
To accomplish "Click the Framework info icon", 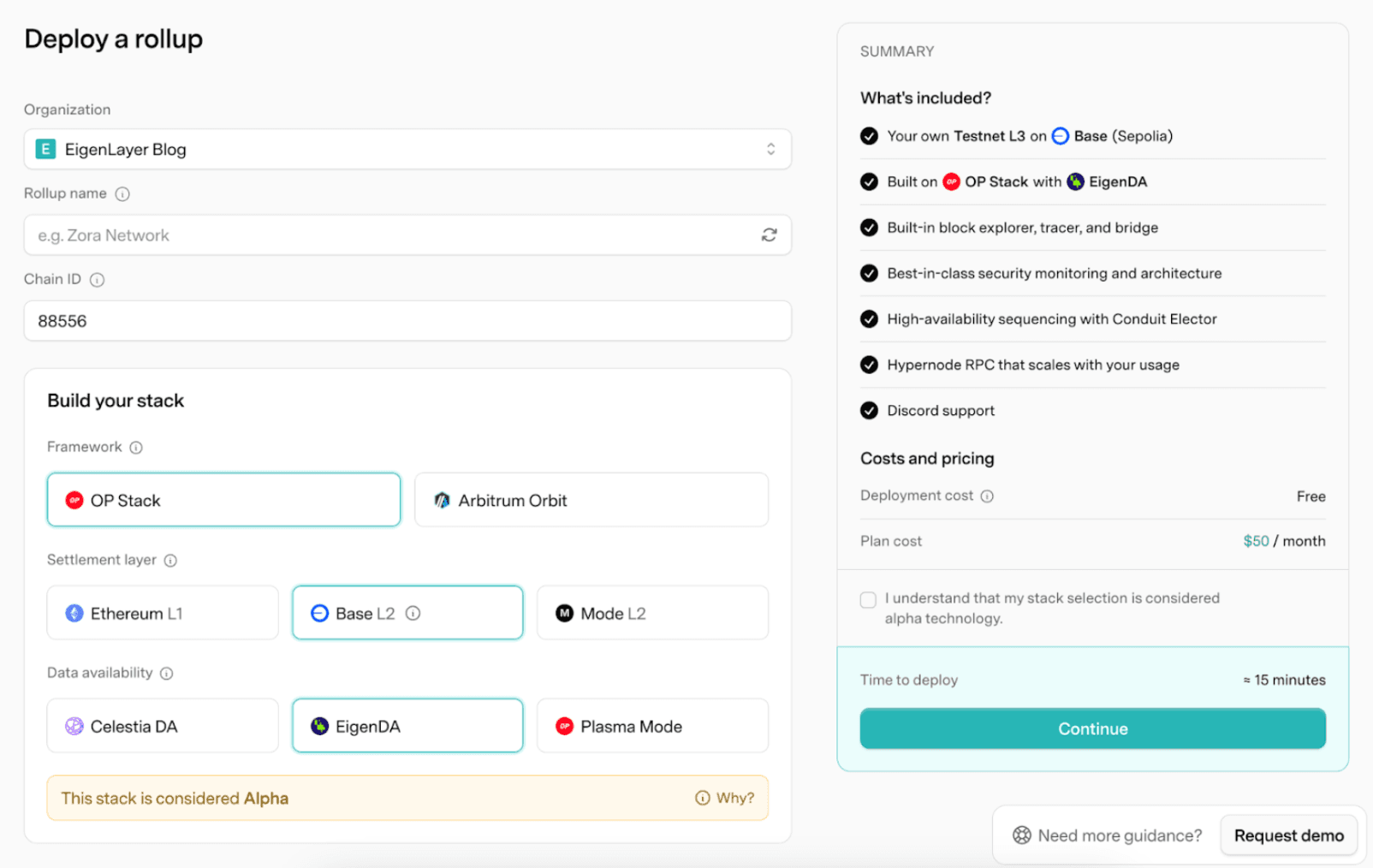I will tap(136, 448).
